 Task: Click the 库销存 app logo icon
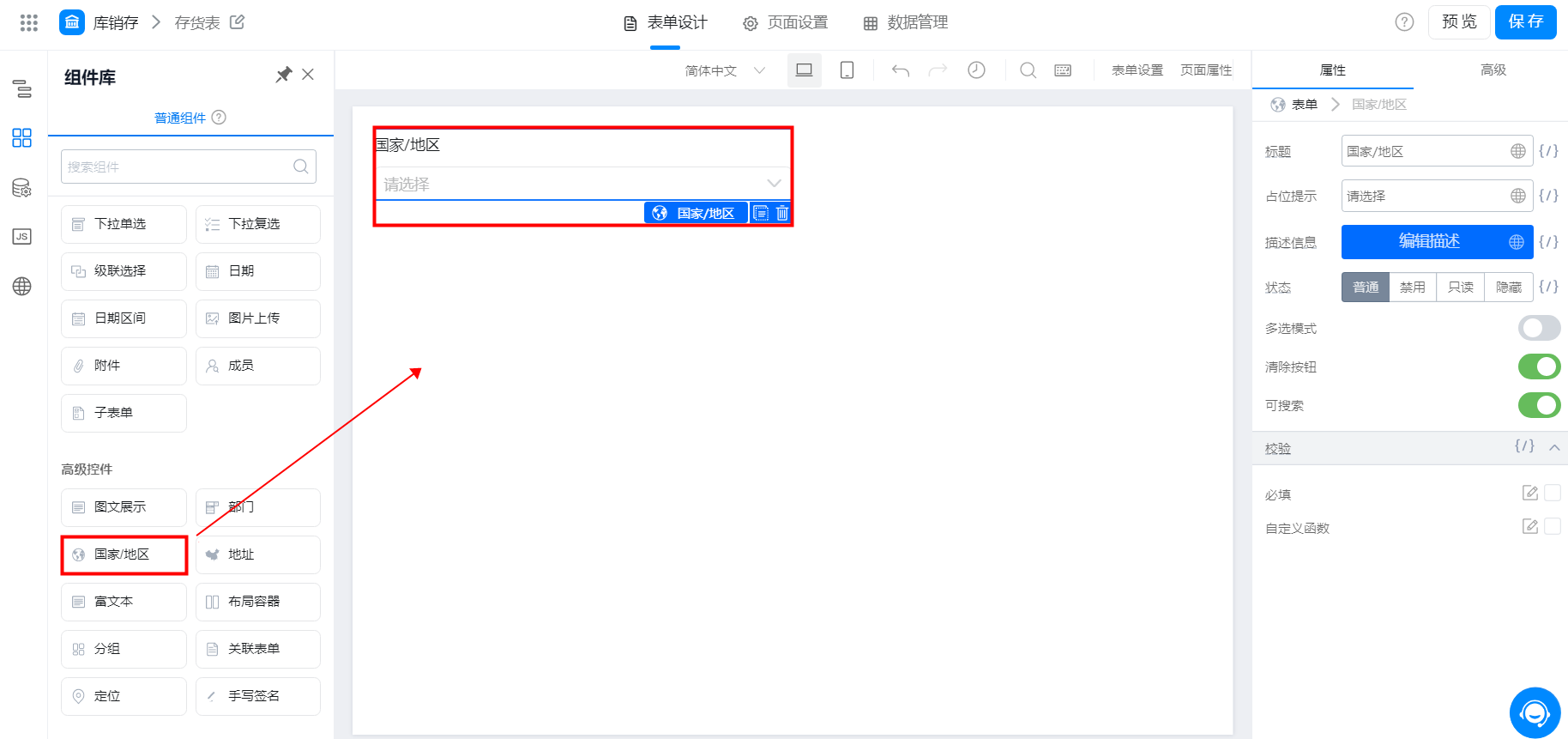tap(72, 22)
